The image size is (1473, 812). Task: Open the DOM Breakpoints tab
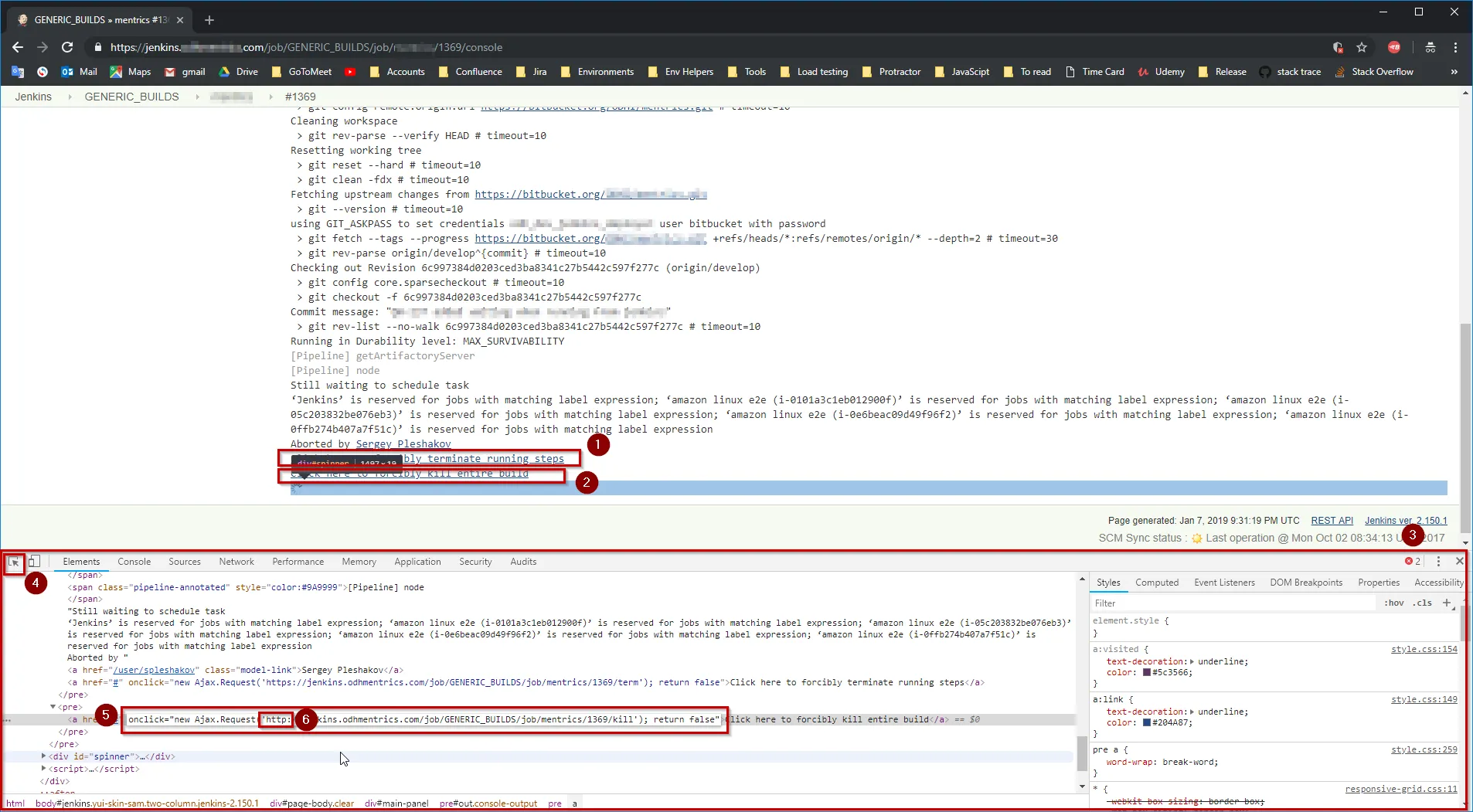1306,583
